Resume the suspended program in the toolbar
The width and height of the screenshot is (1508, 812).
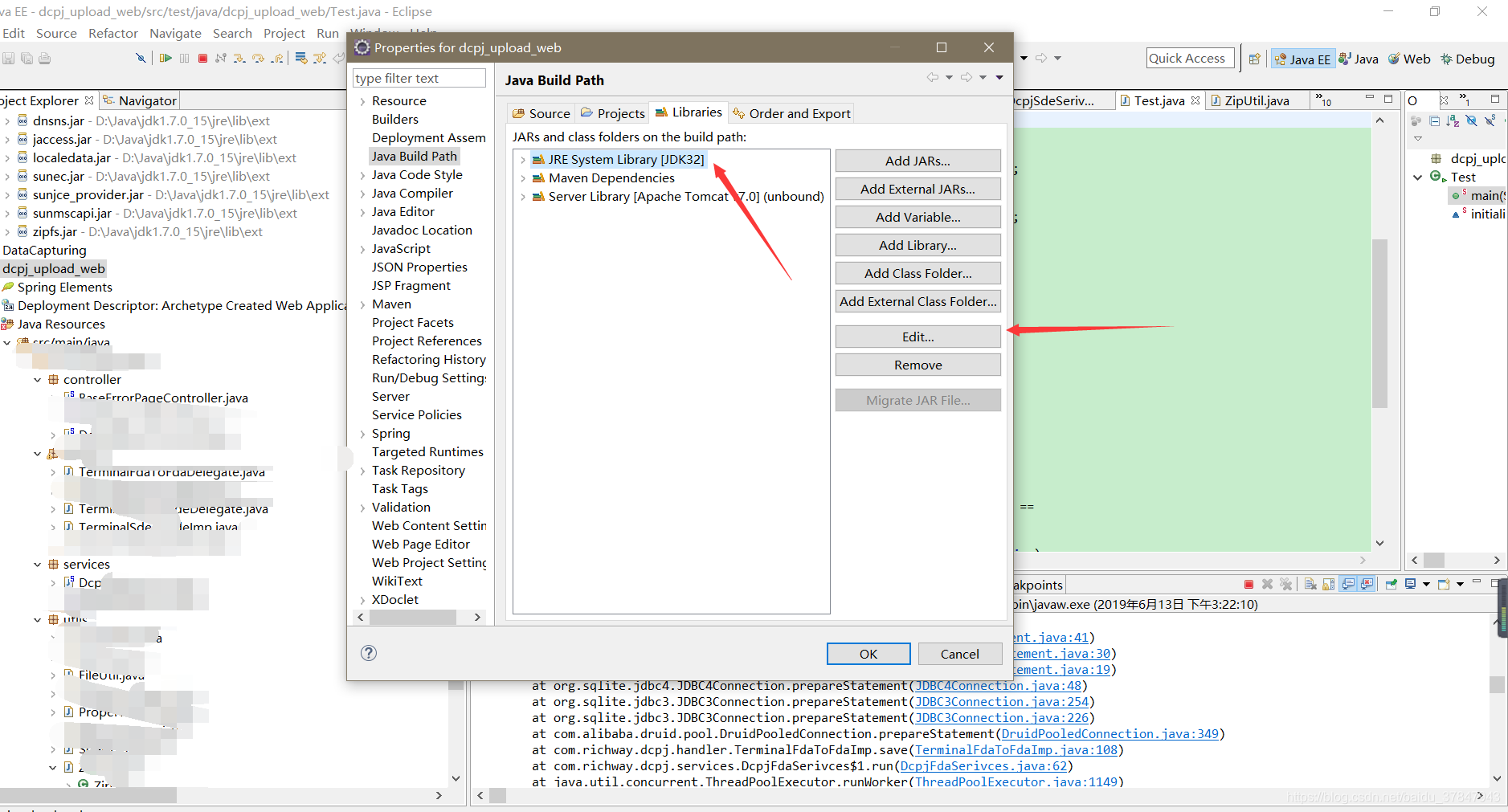tap(166, 58)
